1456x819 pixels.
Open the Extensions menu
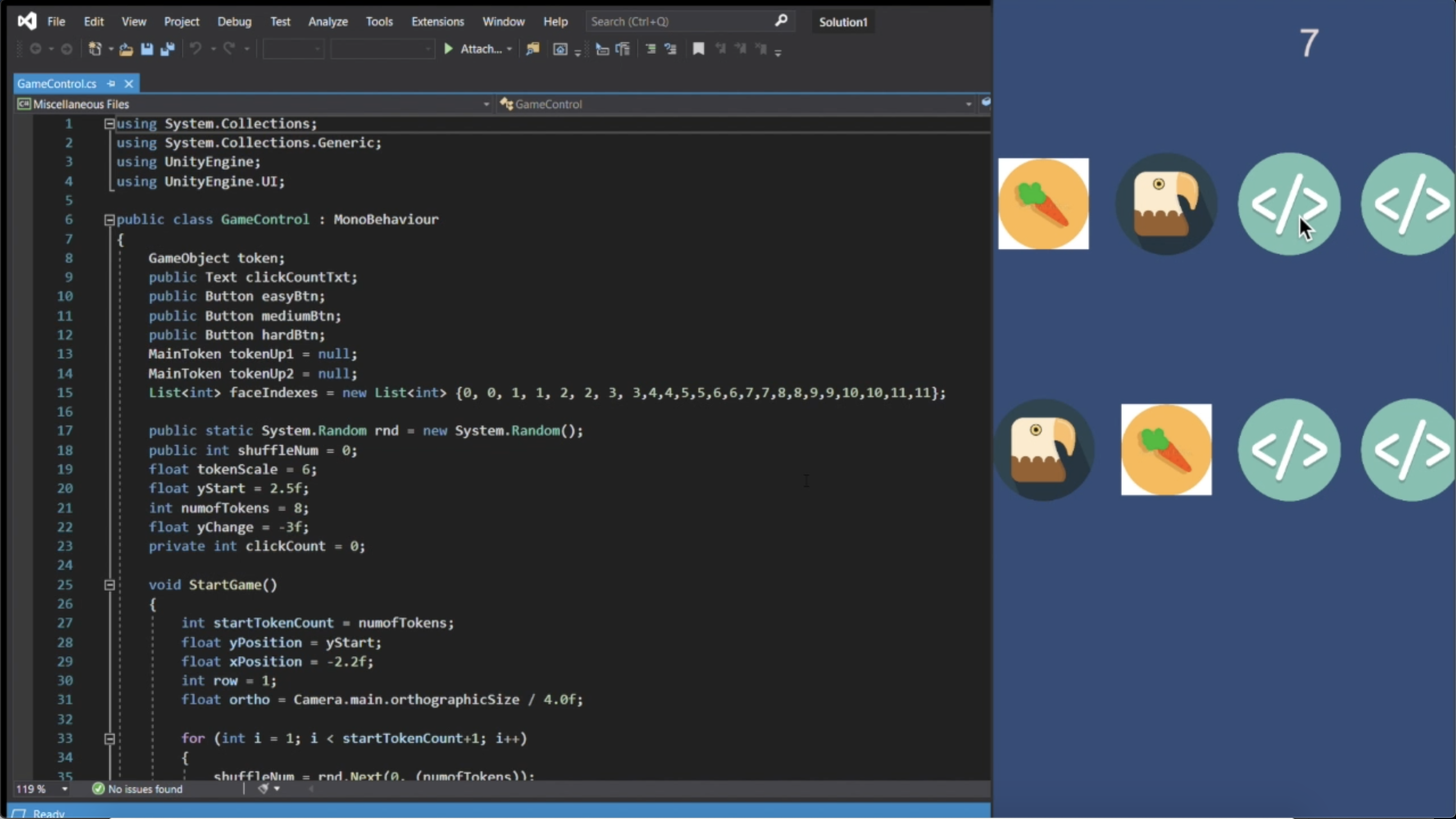click(x=437, y=21)
